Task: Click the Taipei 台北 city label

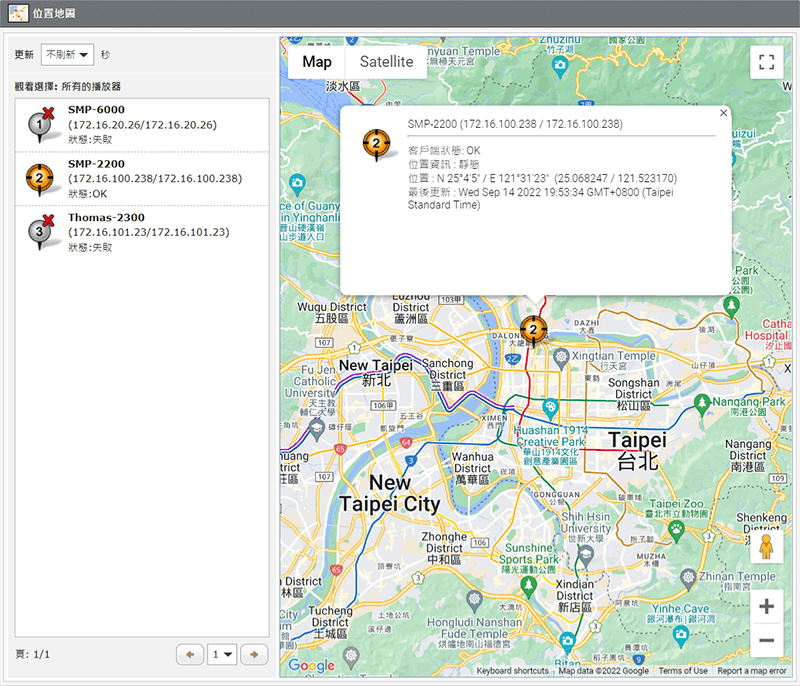Action: (x=638, y=450)
